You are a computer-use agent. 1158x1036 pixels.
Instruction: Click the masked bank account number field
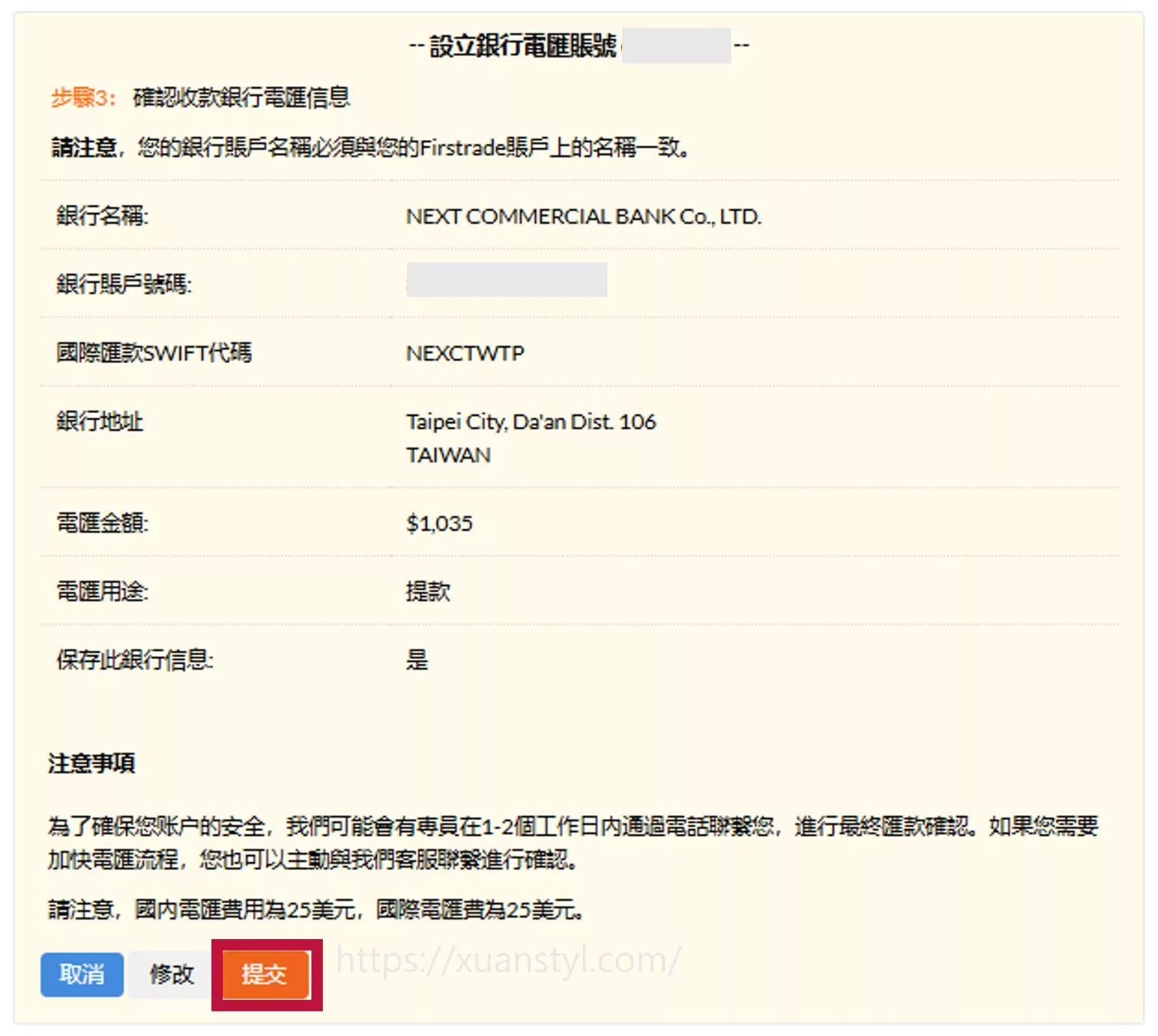(507, 279)
